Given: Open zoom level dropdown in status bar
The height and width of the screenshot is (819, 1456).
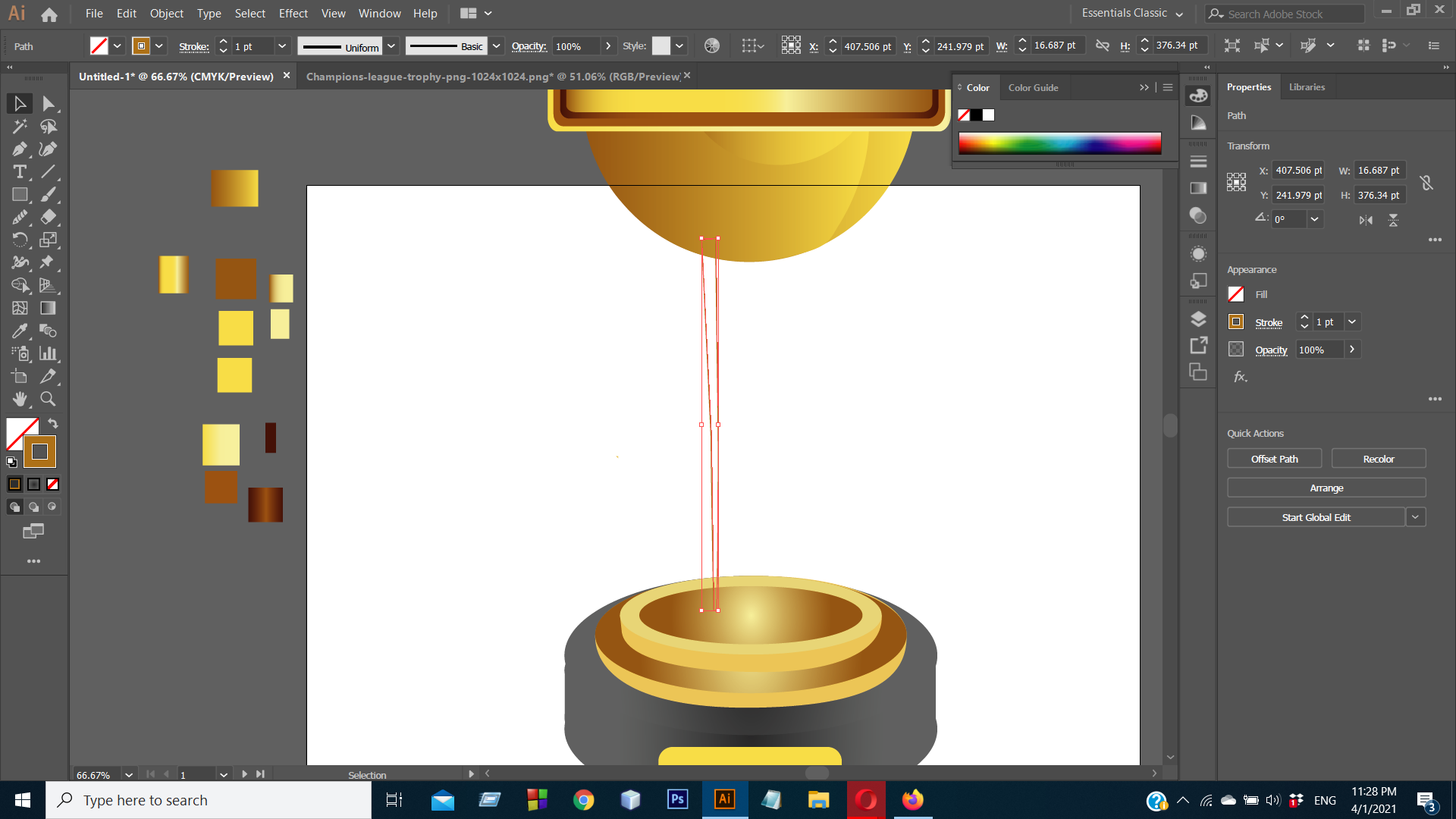Looking at the screenshot, I should (x=129, y=775).
